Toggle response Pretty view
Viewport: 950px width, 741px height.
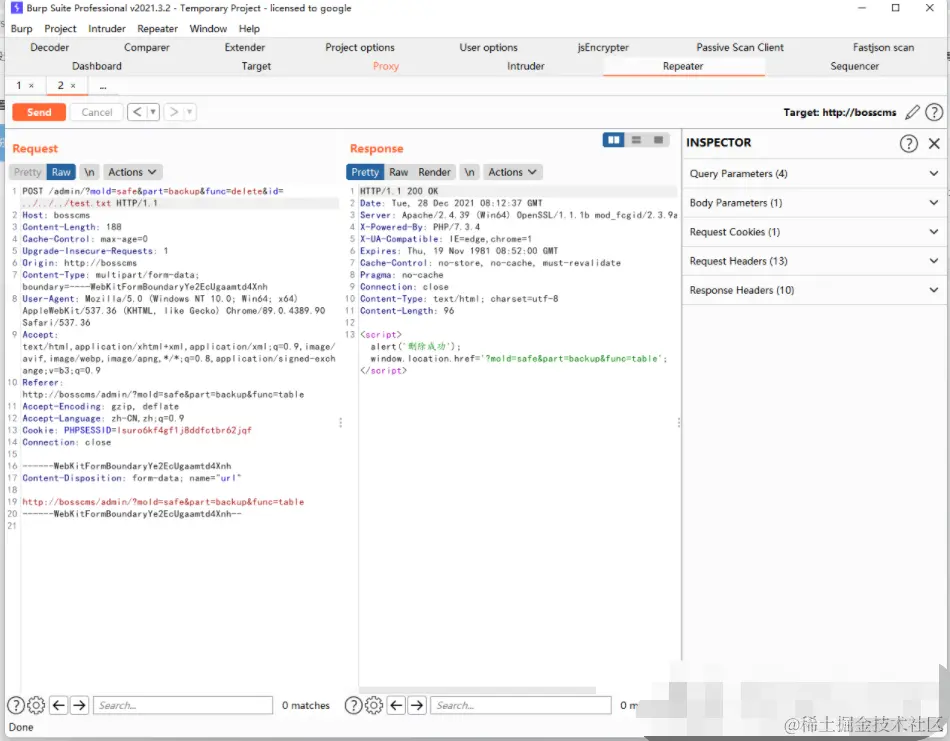(x=365, y=172)
